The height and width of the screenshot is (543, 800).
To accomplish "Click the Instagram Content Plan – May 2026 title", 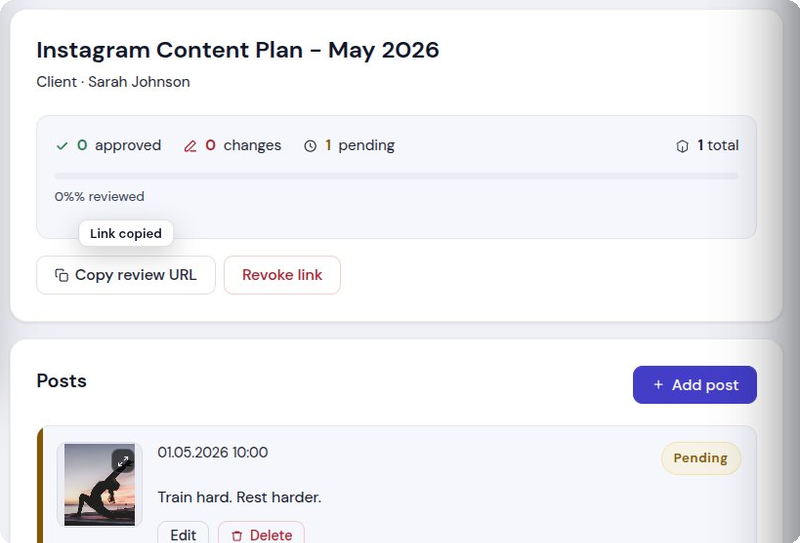I will (x=238, y=50).
